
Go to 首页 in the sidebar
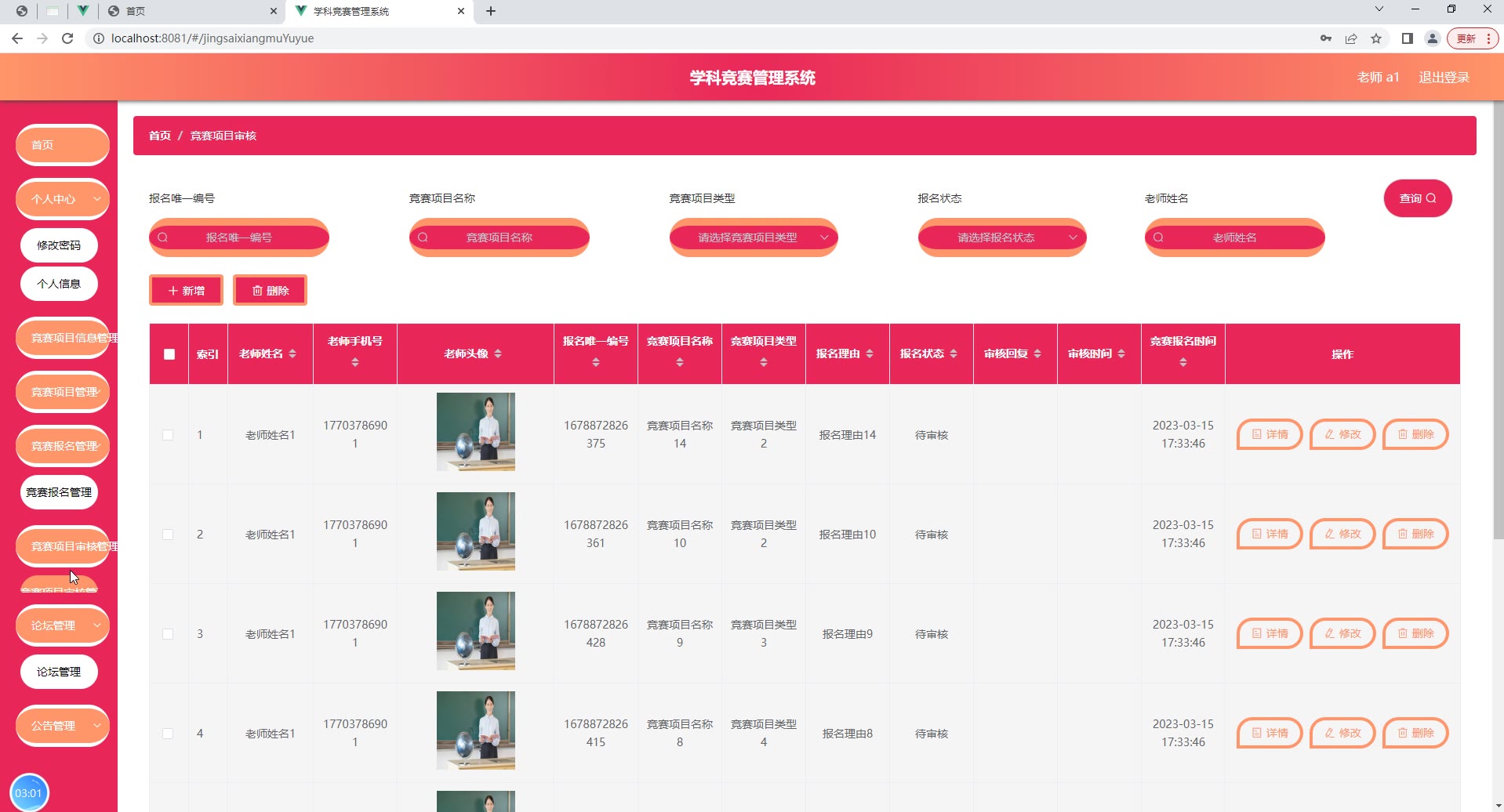[63, 145]
